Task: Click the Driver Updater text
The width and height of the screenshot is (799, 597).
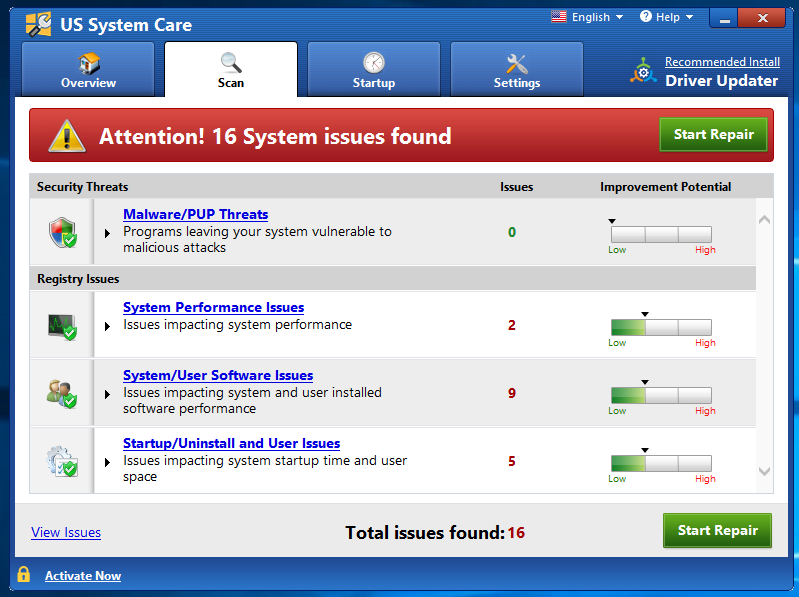Action: pos(722,80)
